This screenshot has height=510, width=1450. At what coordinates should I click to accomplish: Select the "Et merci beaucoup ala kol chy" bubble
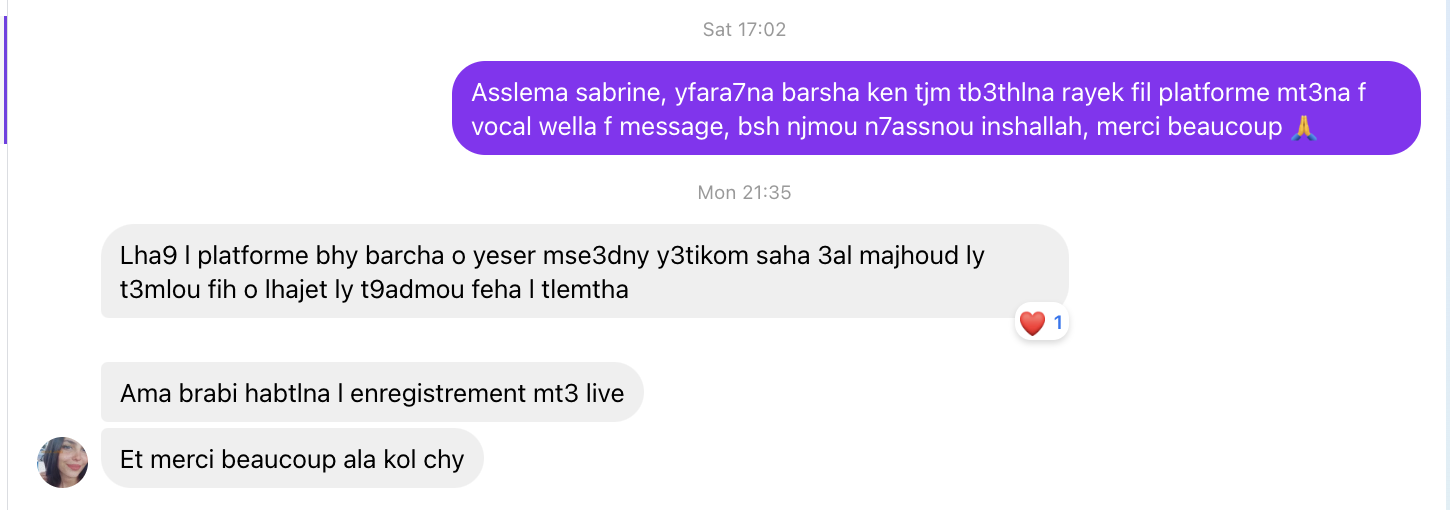tap(292, 459)
